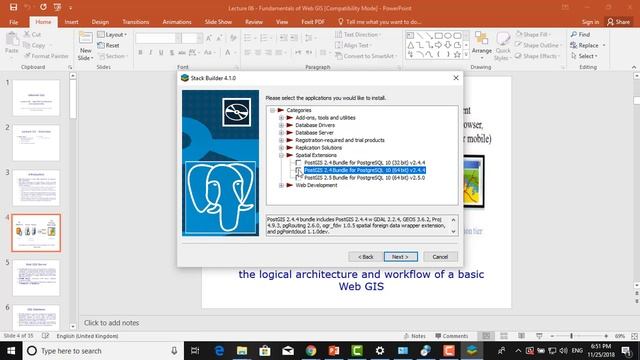Click Normal view icon in status bar
The height and width of the screenshot is (360, 640).
[x=486, y=336]
